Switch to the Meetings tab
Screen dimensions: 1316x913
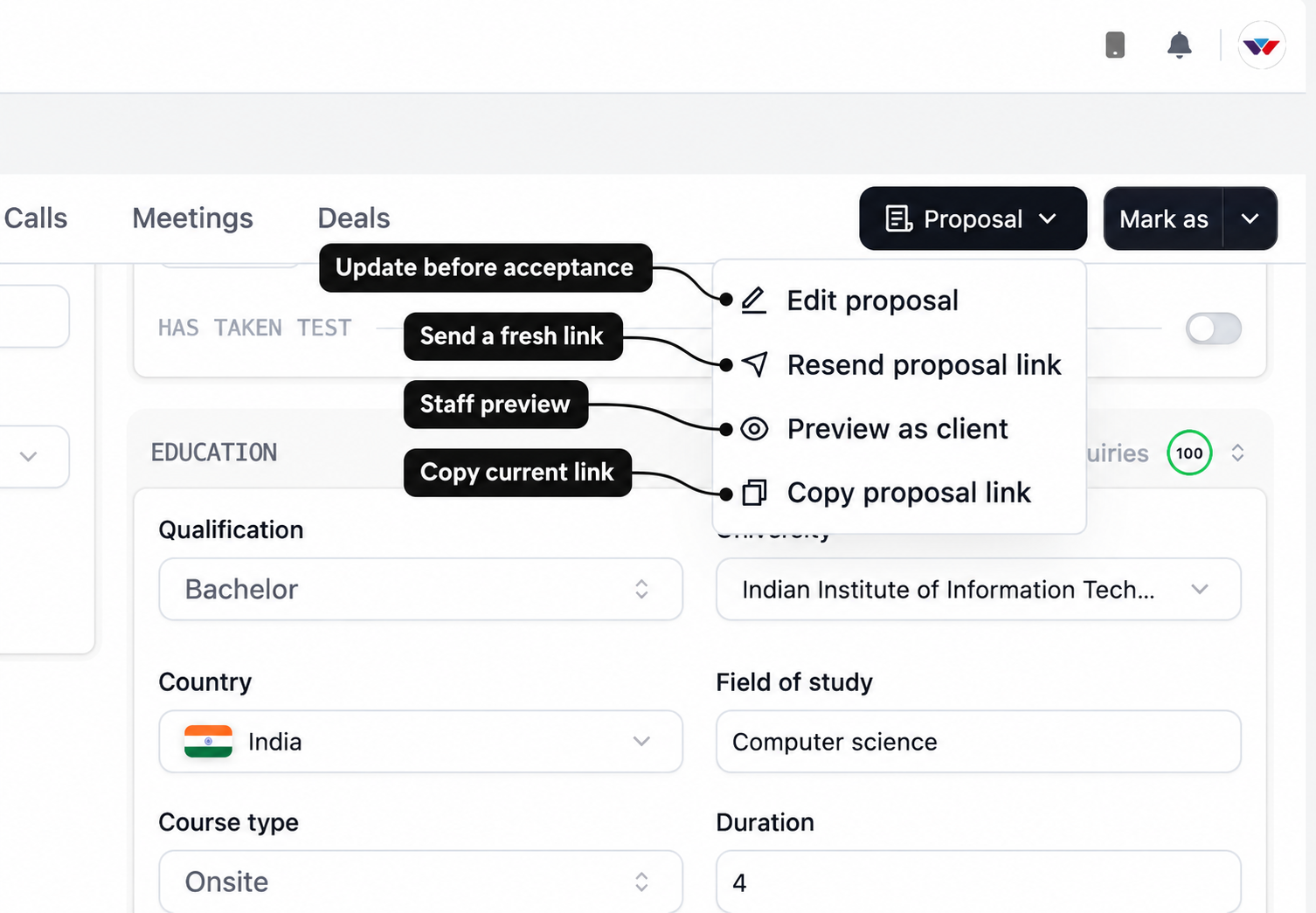point(192,218)
